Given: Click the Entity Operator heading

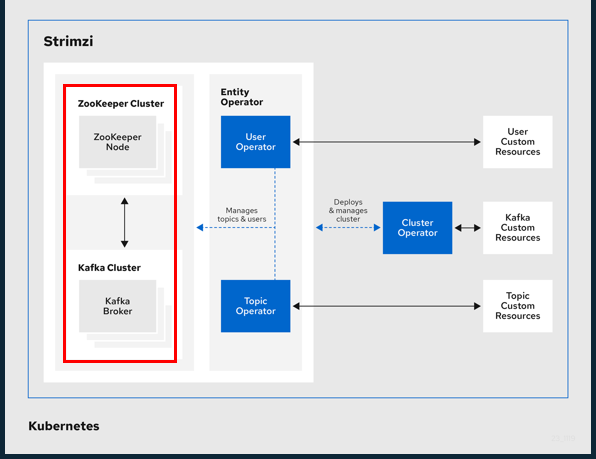Looking at the screenshot, I should tap(242, 97).
